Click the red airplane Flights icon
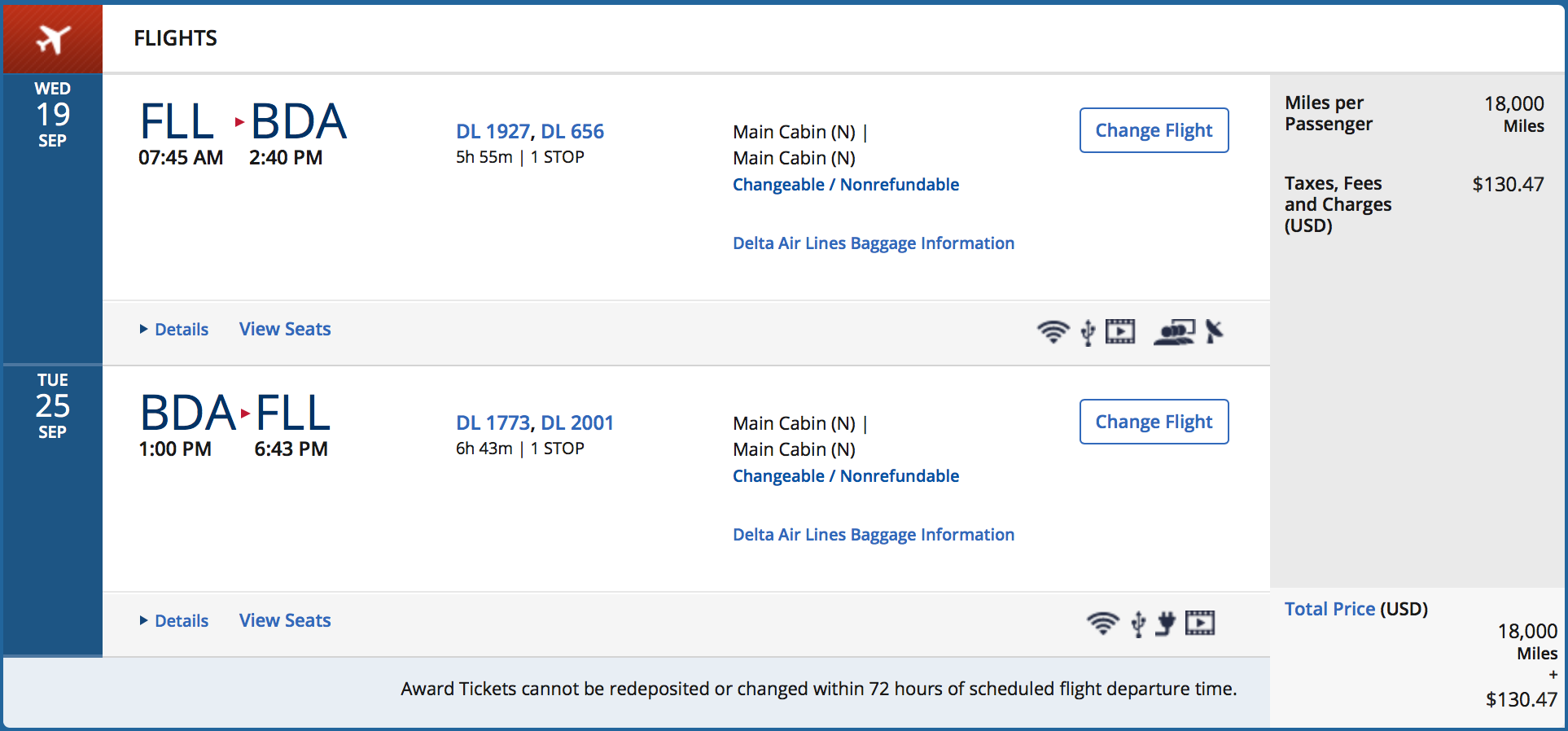 click(x=53, y=38)
